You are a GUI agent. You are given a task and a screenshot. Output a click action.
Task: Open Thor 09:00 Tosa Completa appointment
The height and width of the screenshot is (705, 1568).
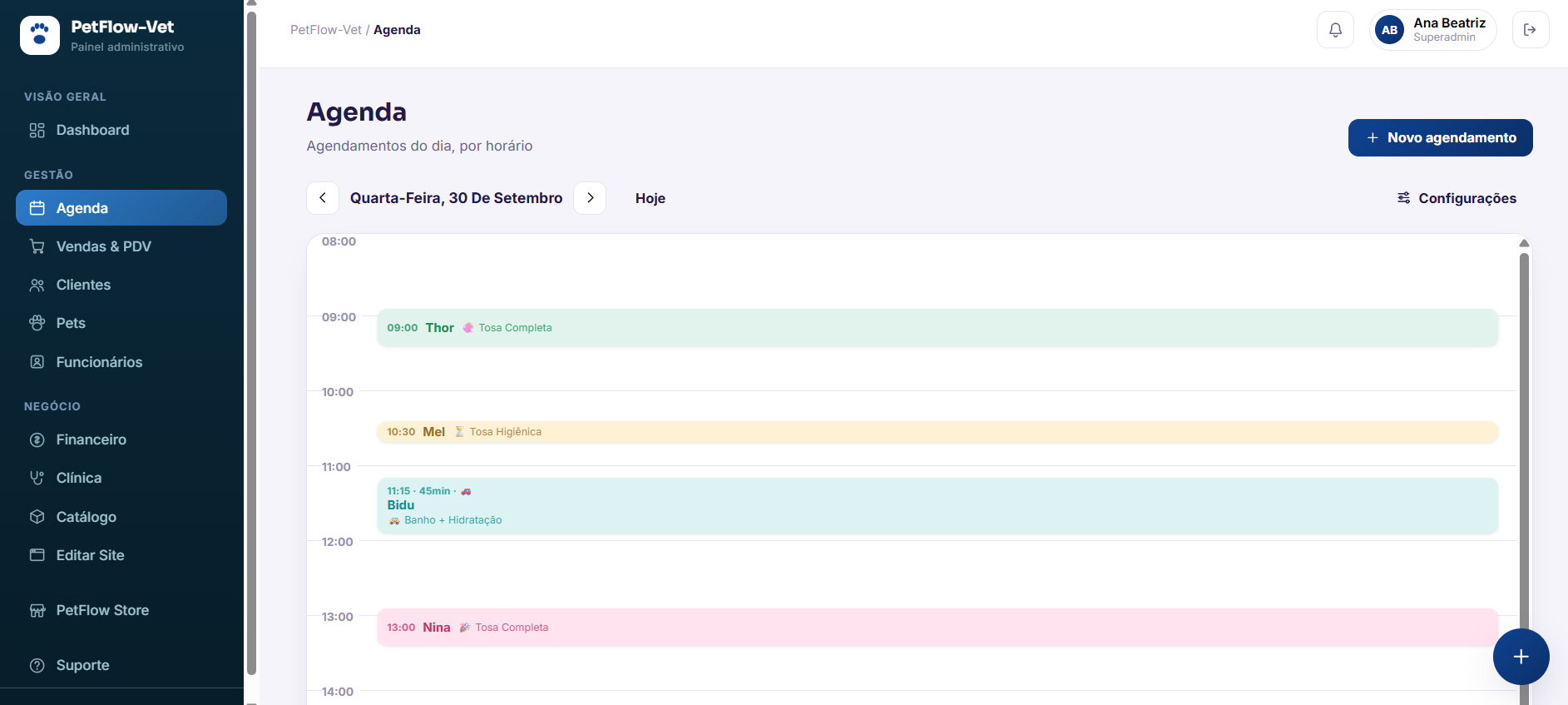[x=937, y=328]
